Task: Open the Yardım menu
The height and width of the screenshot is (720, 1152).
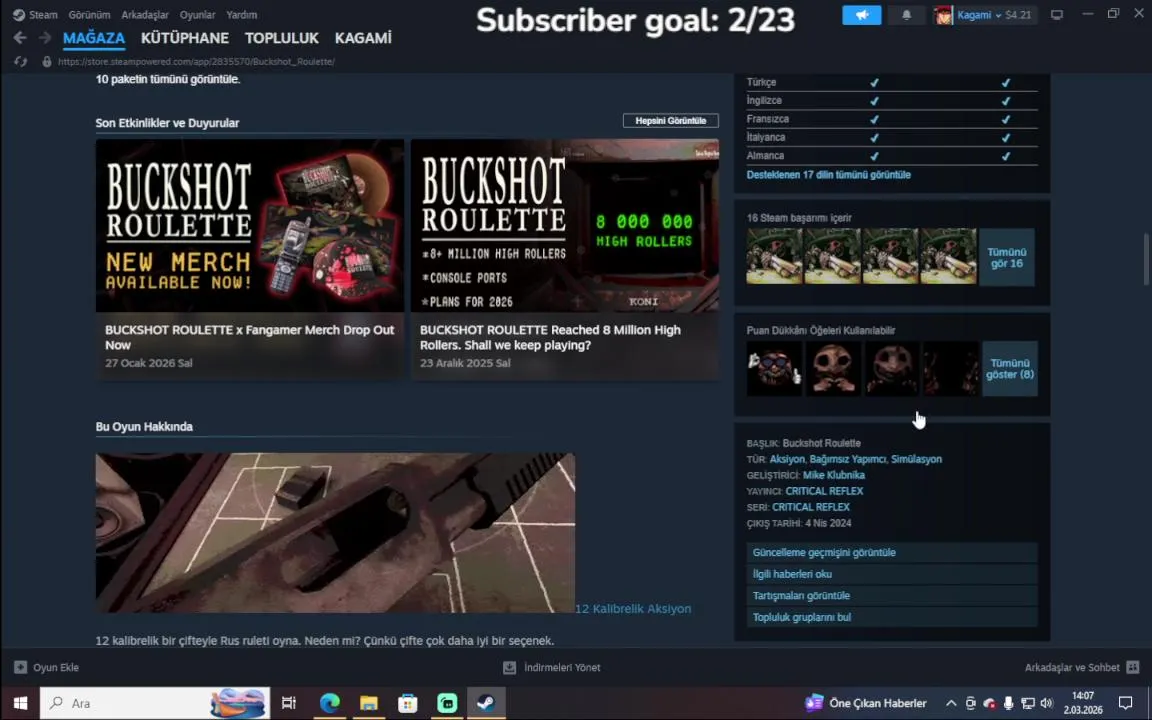Action: click(242, 15)
